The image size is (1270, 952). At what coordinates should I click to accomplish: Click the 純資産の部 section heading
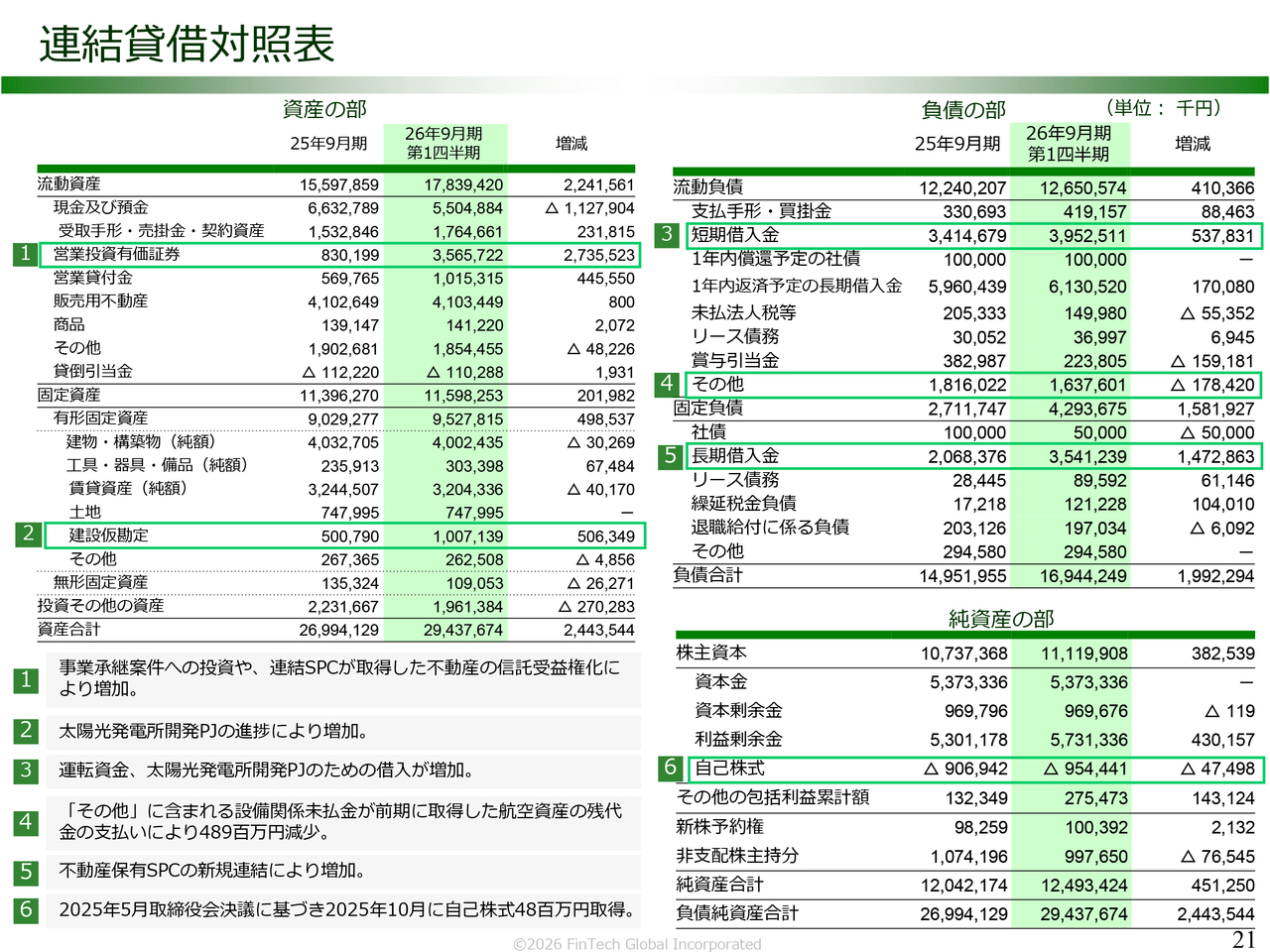click(1001, 619)
